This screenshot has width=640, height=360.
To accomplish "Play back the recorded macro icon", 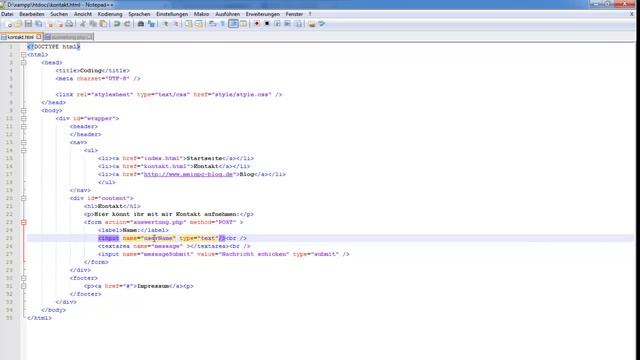I will 277,24.
